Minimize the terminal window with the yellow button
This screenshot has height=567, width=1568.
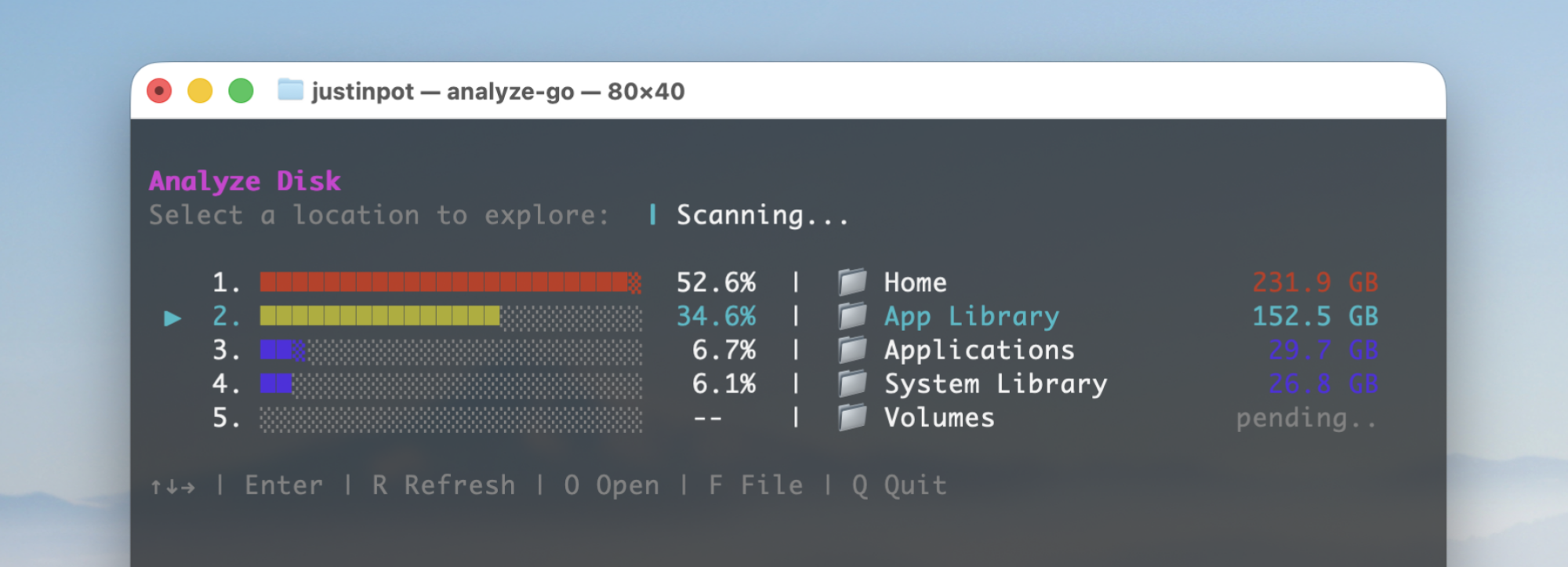pos(200,91)
